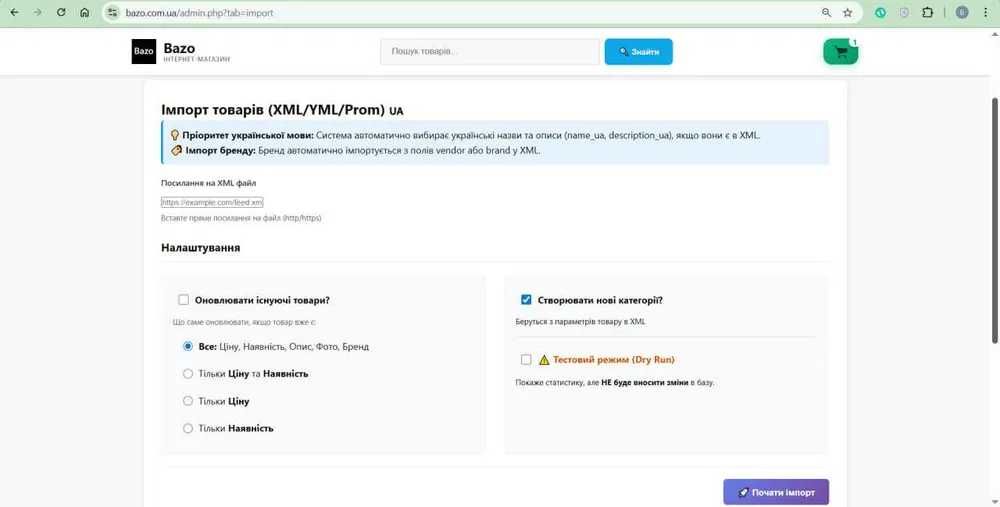The height and width of the screenshot is (507, 1000).
Task: Go back with the browser back arrow
Action: click(14, 12)
